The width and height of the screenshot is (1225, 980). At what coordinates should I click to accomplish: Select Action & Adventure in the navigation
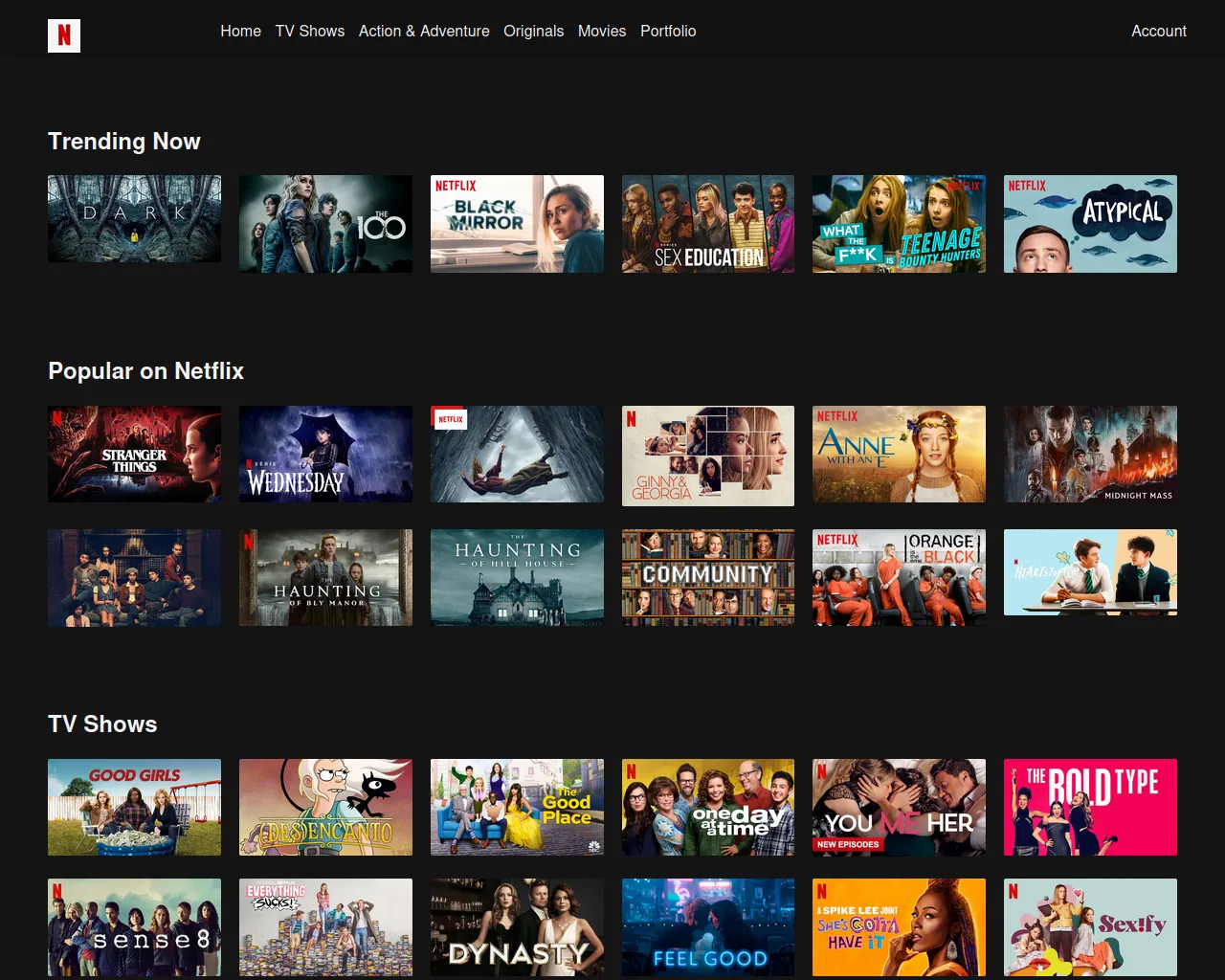click(424, 31)
